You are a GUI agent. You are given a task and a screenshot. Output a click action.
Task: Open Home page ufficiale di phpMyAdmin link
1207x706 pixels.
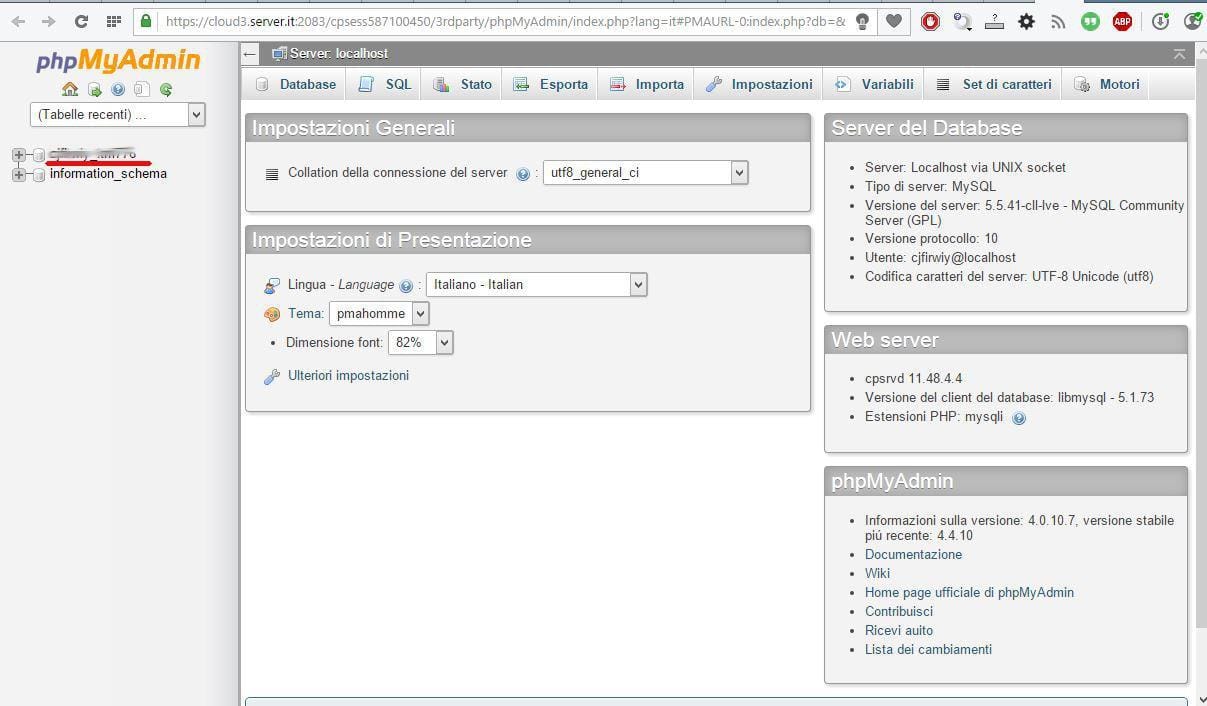(x=969, y=593)
